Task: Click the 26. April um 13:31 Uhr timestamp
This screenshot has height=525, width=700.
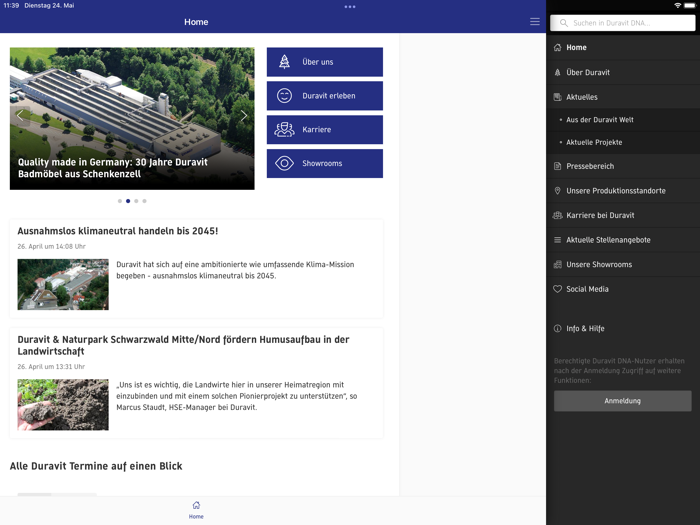Action: tap(51, 367)
